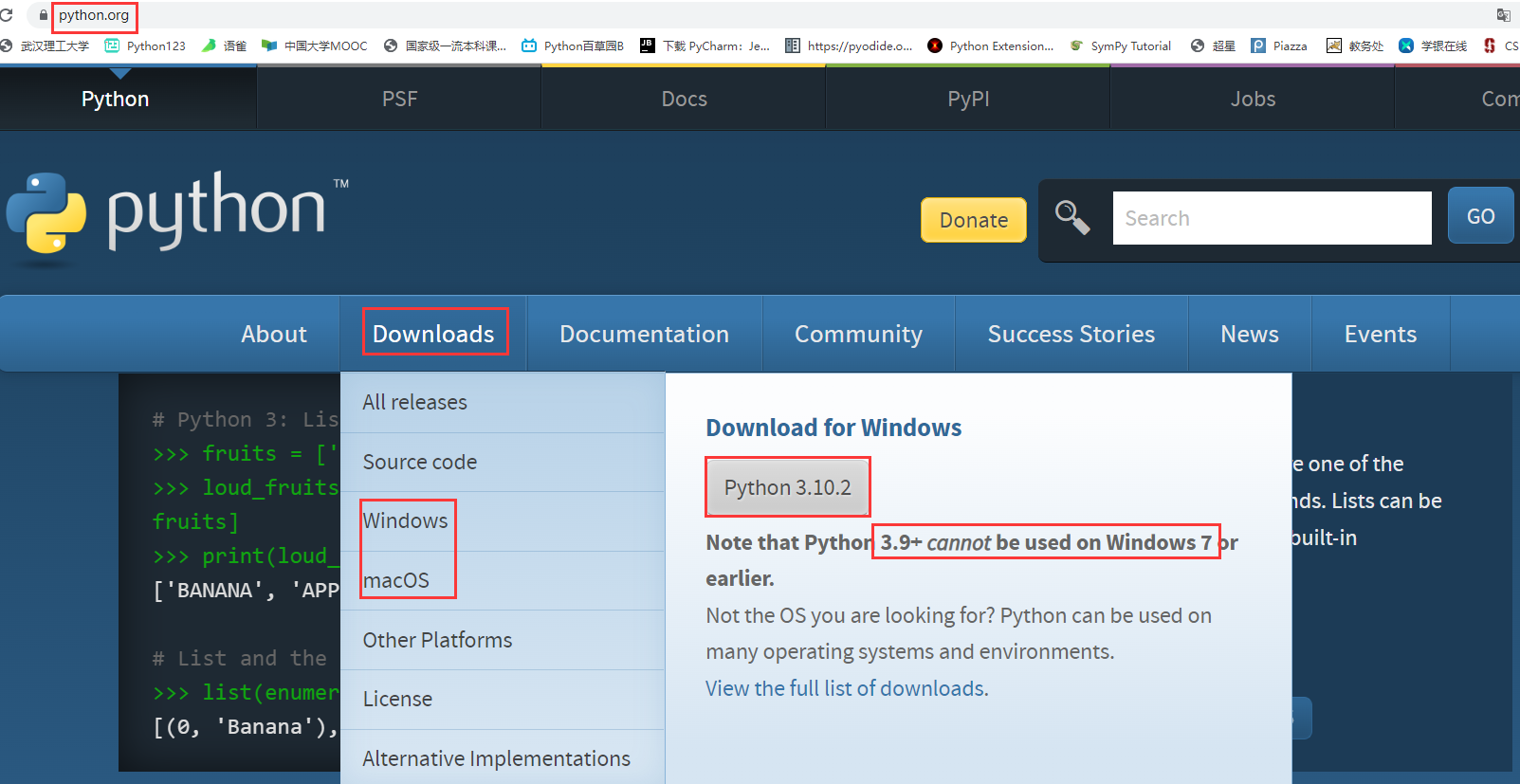
Task: Click the code line '>>> print(loud_'
Action: point(246,556)
